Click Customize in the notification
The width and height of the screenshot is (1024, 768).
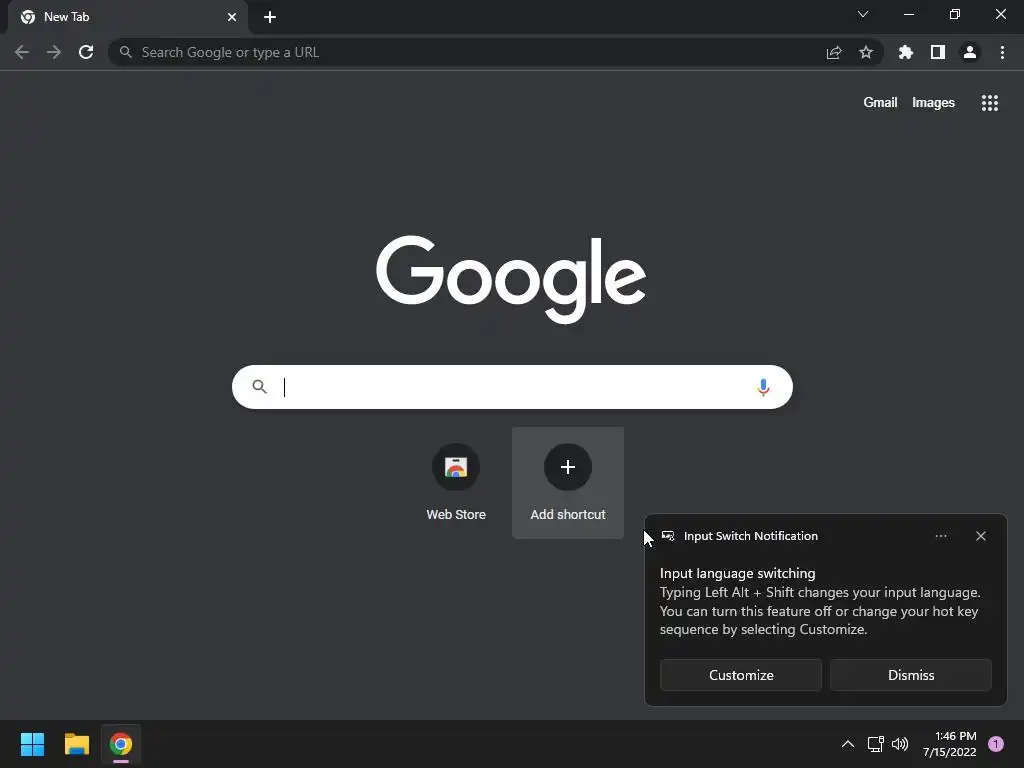(x=741, y=675)
